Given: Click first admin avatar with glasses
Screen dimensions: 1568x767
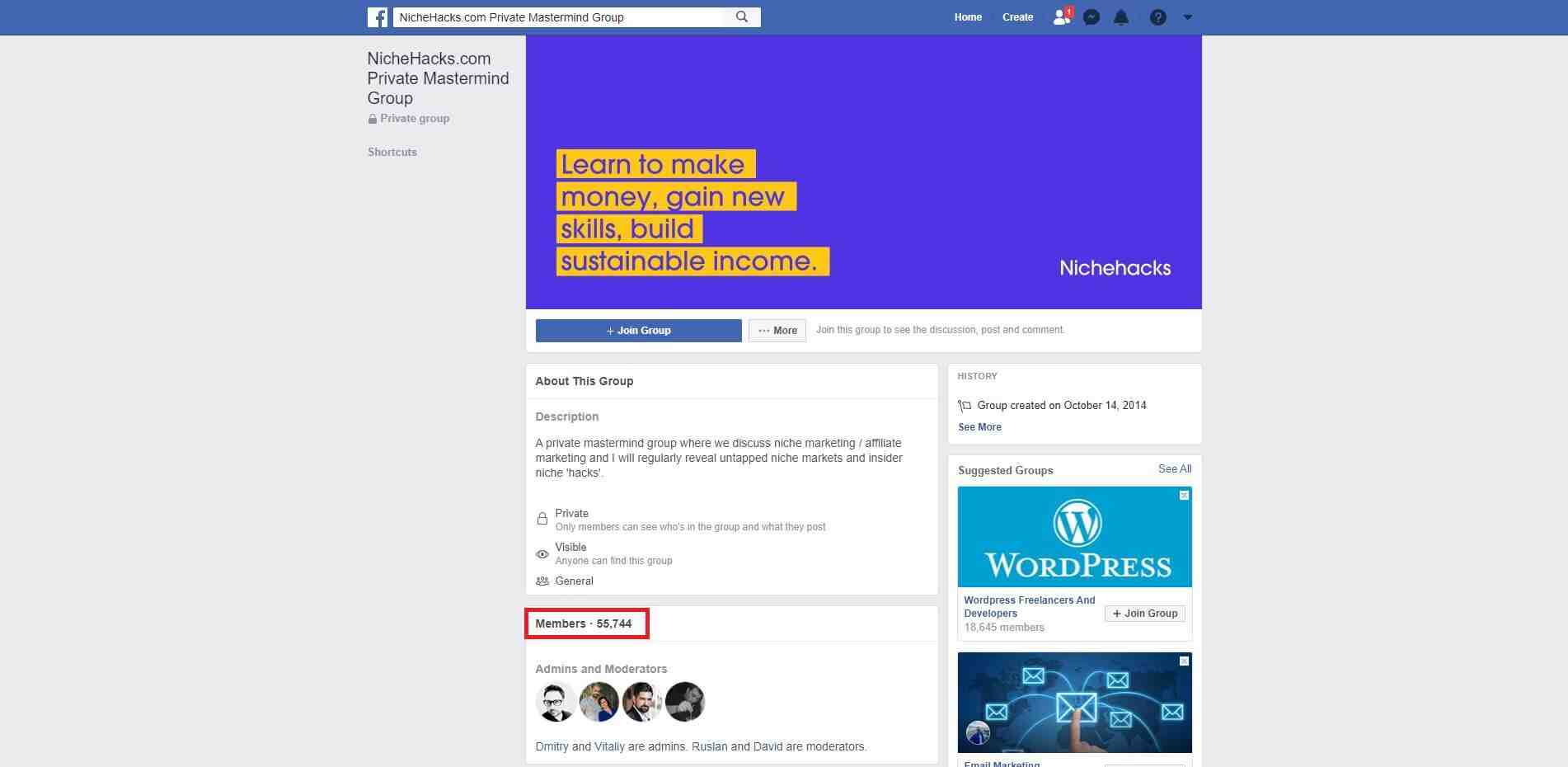Looking at the screenshot, I should point(556,702).
